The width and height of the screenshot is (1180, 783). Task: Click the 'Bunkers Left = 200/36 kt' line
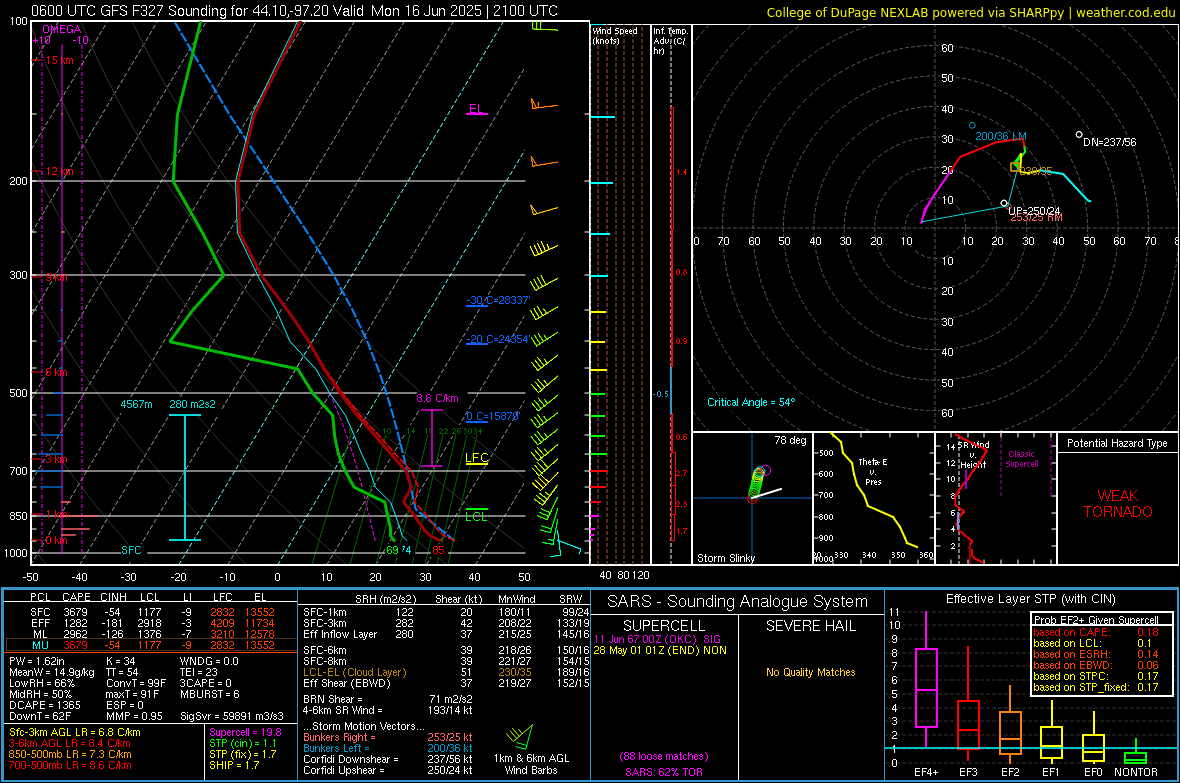click(388, 748)
